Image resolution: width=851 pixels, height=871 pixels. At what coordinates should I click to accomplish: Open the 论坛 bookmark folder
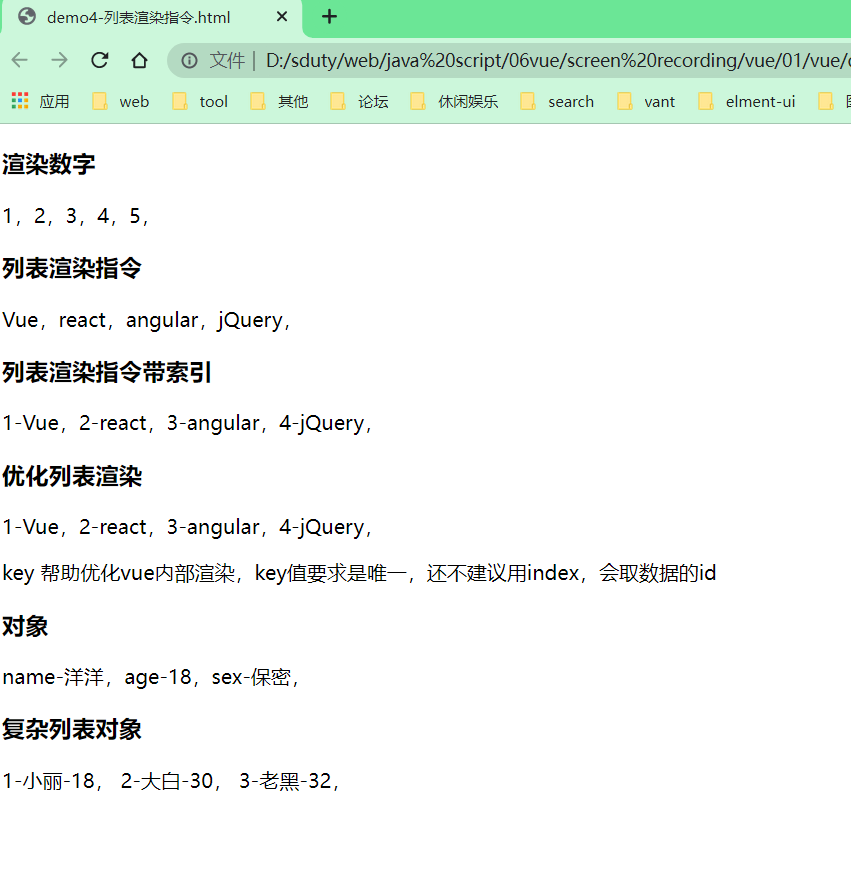click(x=359, y=102)
